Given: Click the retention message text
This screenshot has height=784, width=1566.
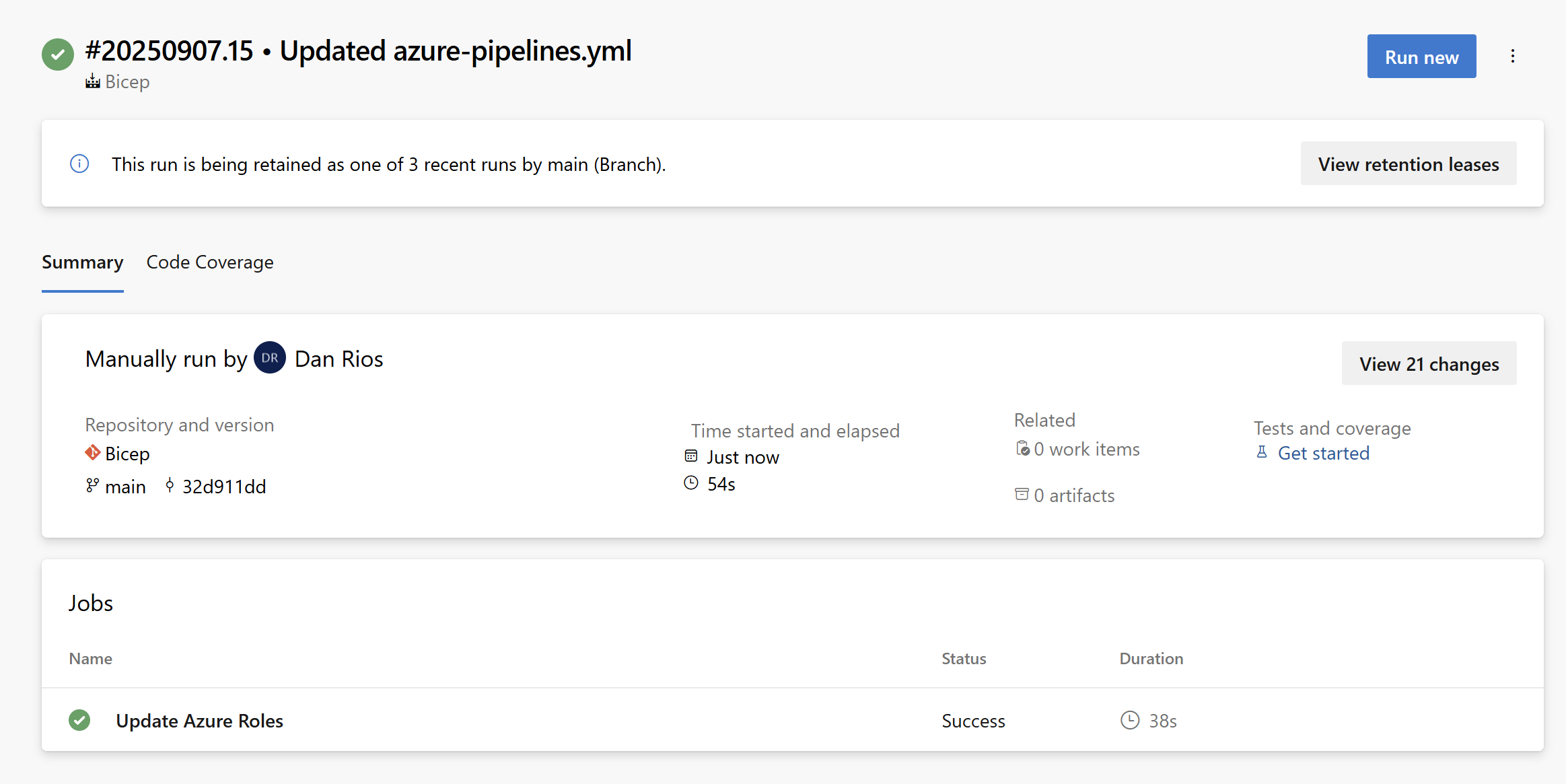Looking at the screenshot, I should tap(389, 164).
